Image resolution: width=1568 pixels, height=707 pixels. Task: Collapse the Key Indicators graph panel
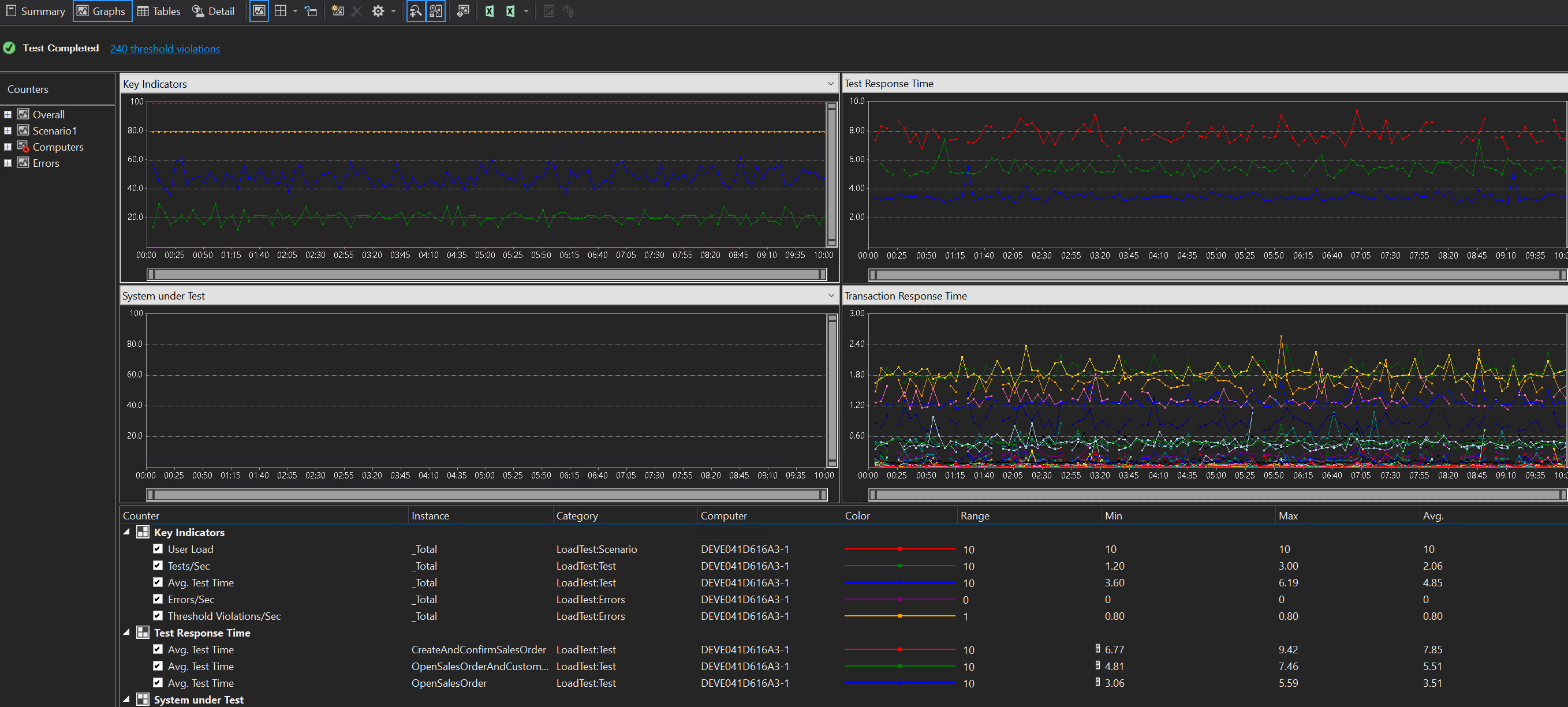click(x=831, y=83)
